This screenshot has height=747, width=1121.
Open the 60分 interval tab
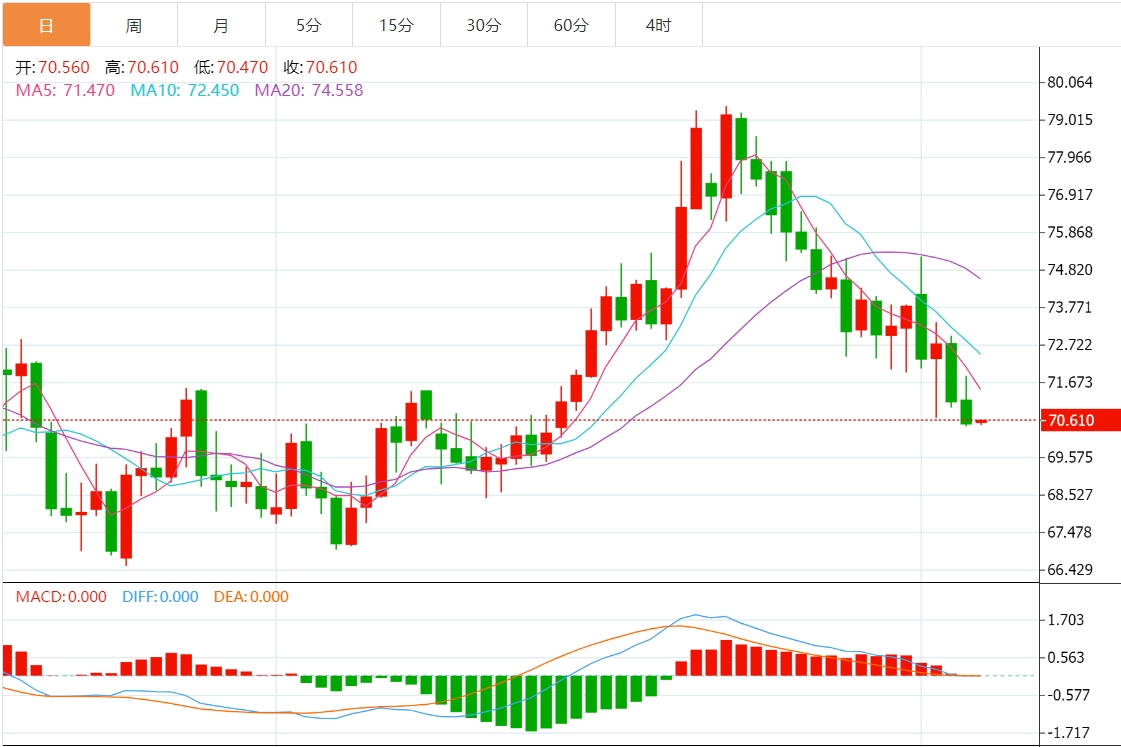click(571, 25)
